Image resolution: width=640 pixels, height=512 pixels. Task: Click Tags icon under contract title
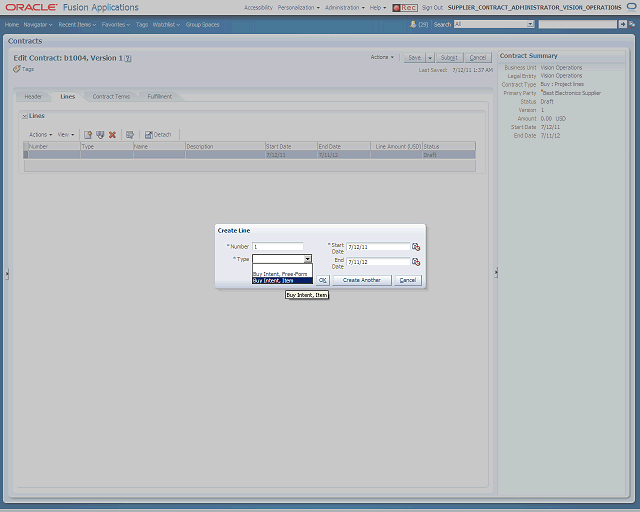click(17, 69)
